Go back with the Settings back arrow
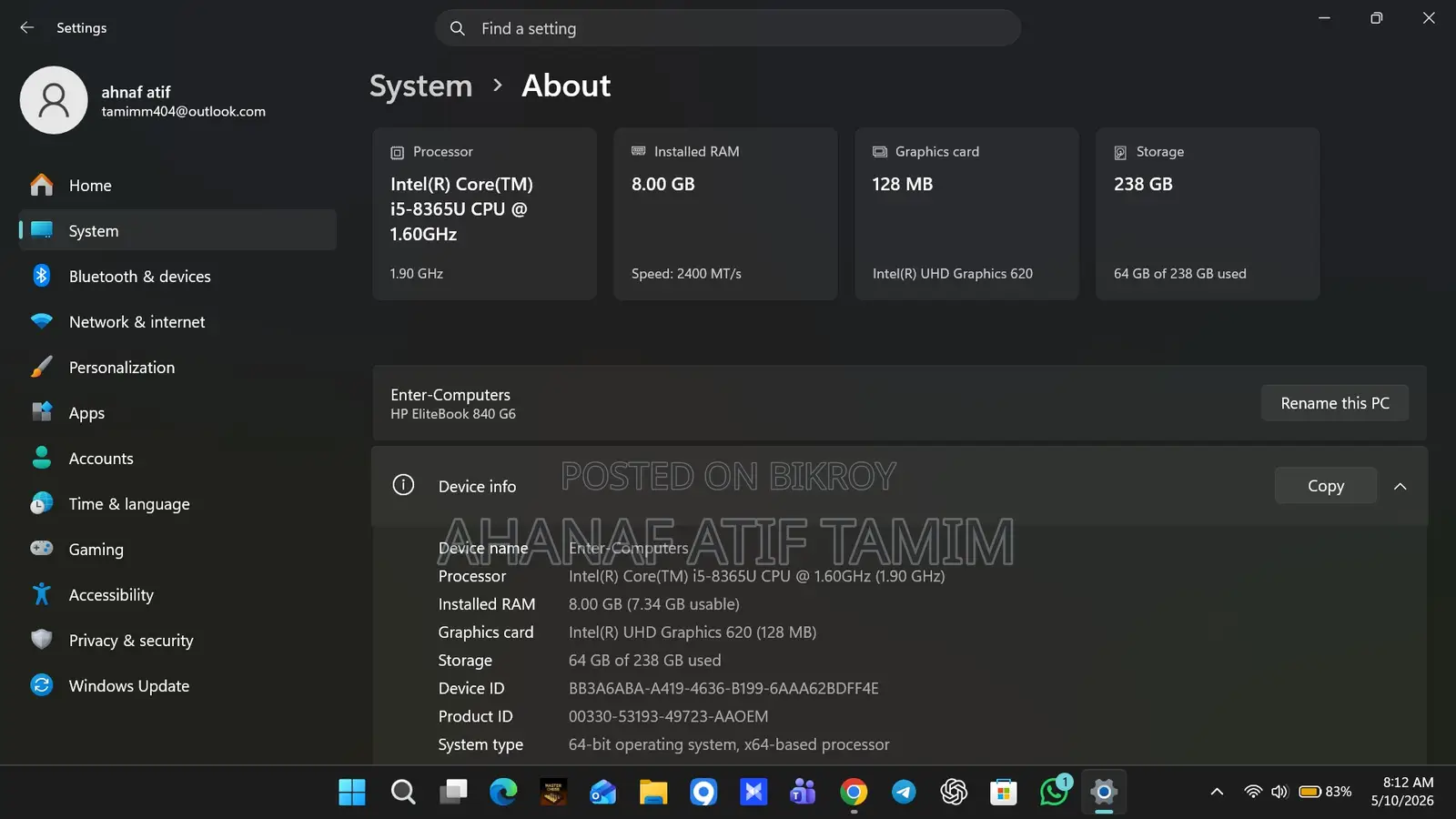 coord(27,27)
